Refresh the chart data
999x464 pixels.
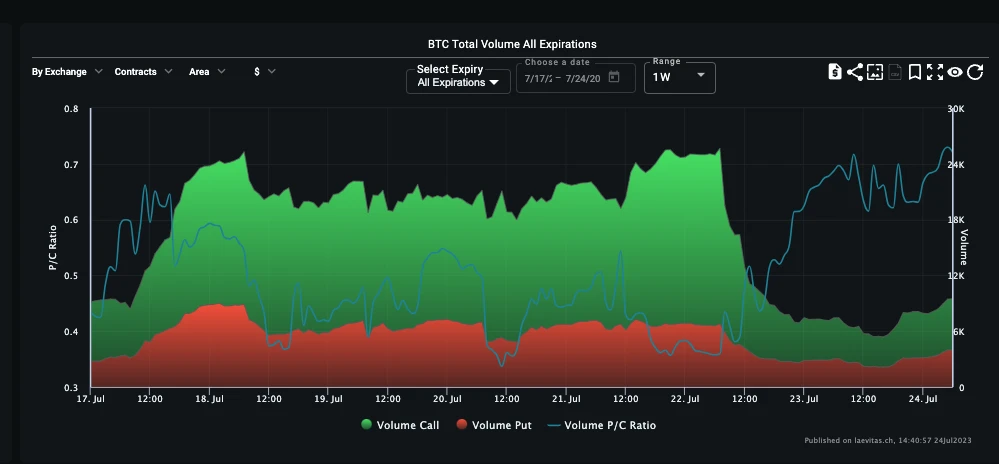pyautogui.click(x=975, y=72)
